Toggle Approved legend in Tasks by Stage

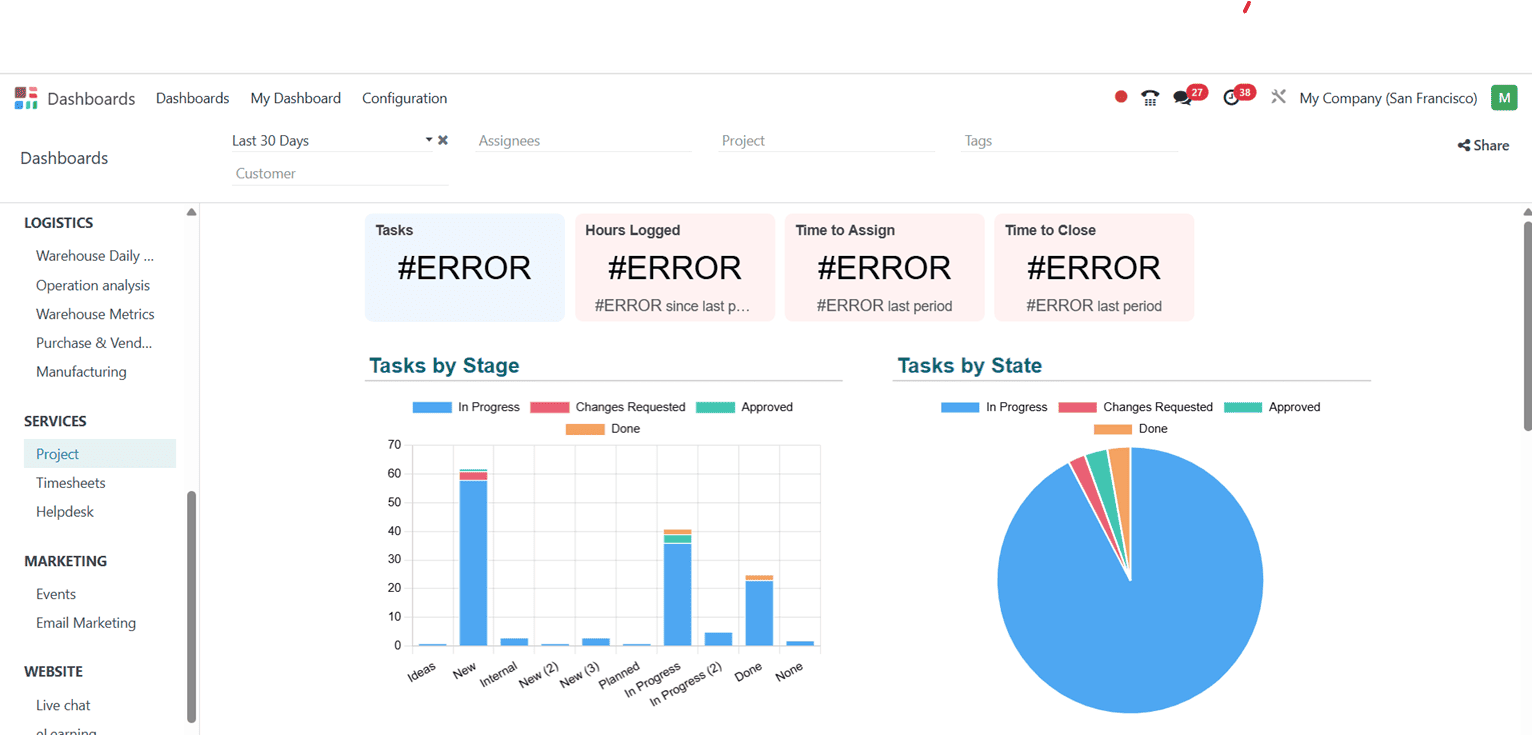point(744,407)
